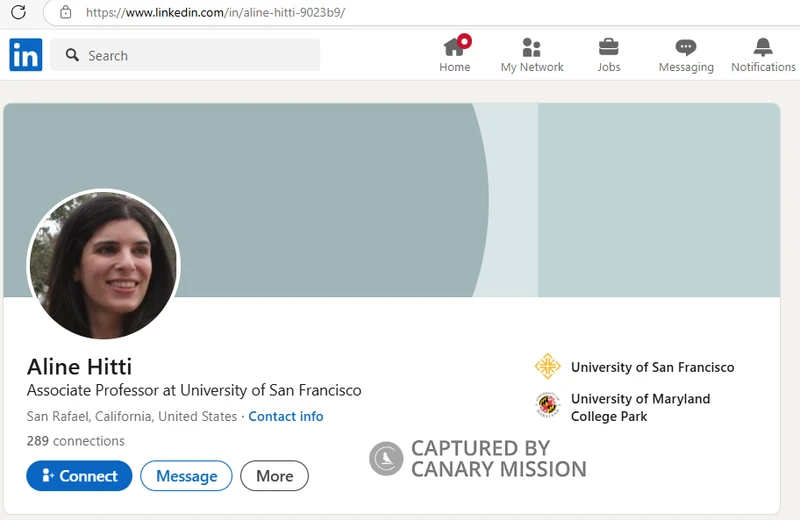
Task: Open the Messaging speech bubble icon
Action: click(x=685, y=47)
